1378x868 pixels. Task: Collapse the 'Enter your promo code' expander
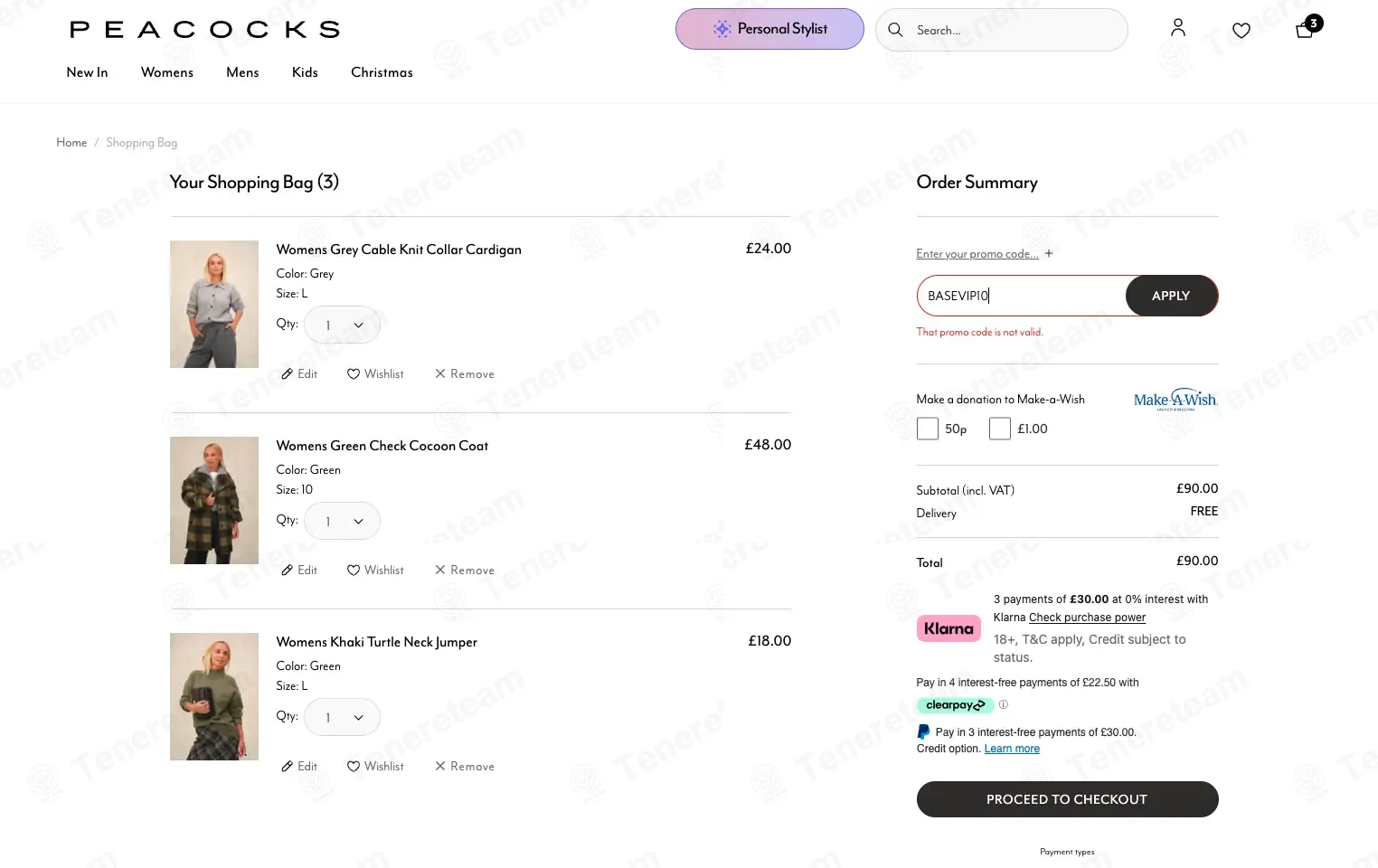pos(985,254)
